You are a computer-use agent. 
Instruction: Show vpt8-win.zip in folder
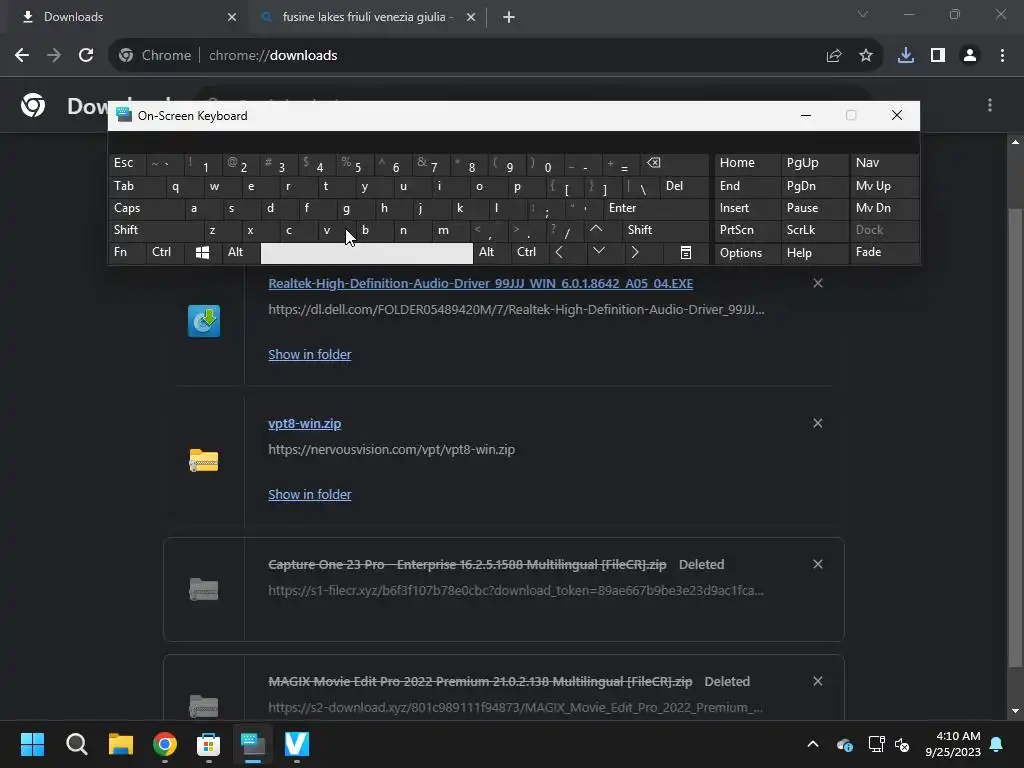(x=310, y=495)
